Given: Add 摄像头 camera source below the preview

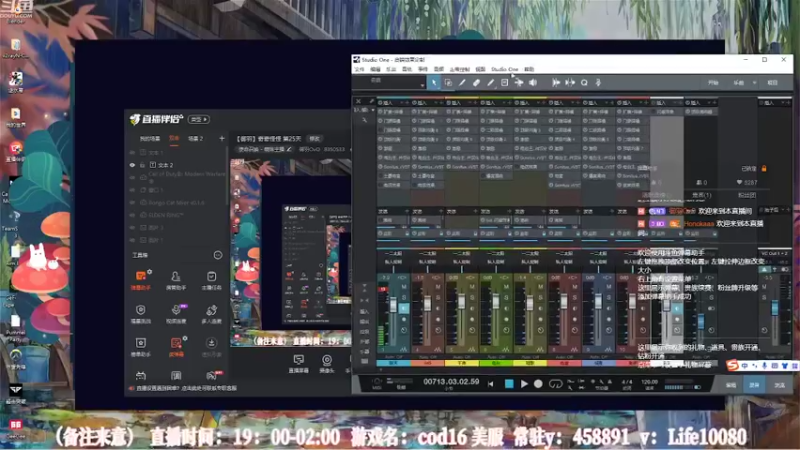Looking at the screenshot, I should 327,364.
